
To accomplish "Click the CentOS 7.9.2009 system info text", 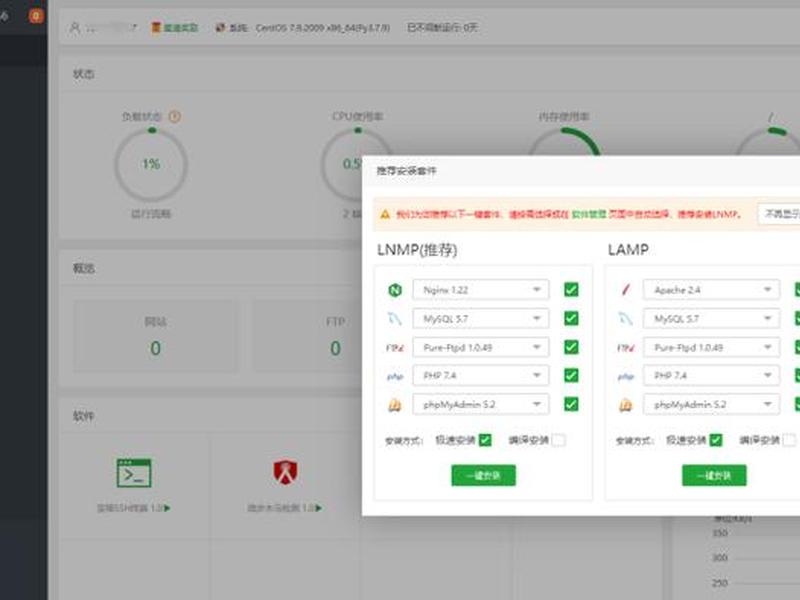I will click(322, 28).
